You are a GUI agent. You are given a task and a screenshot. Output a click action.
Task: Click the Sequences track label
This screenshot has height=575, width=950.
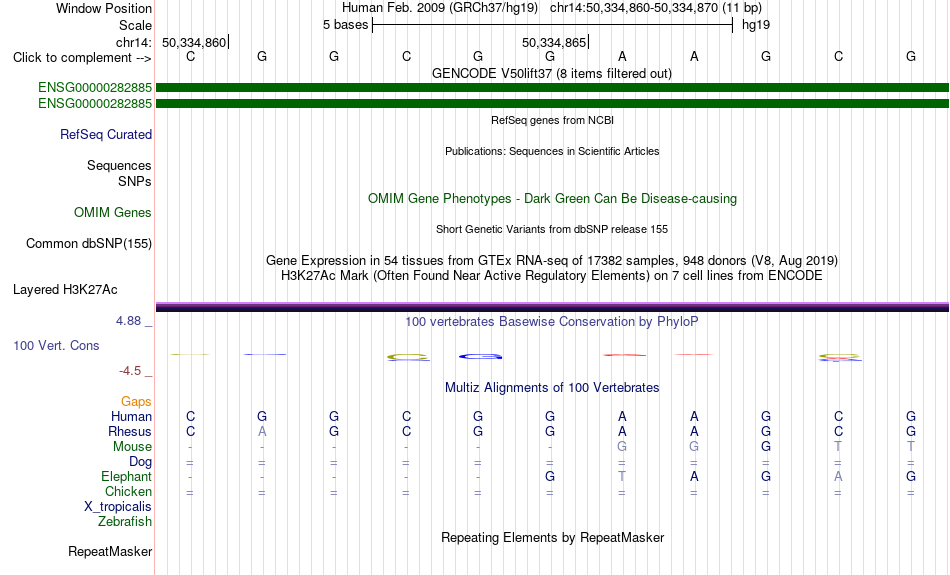point(119,165)
